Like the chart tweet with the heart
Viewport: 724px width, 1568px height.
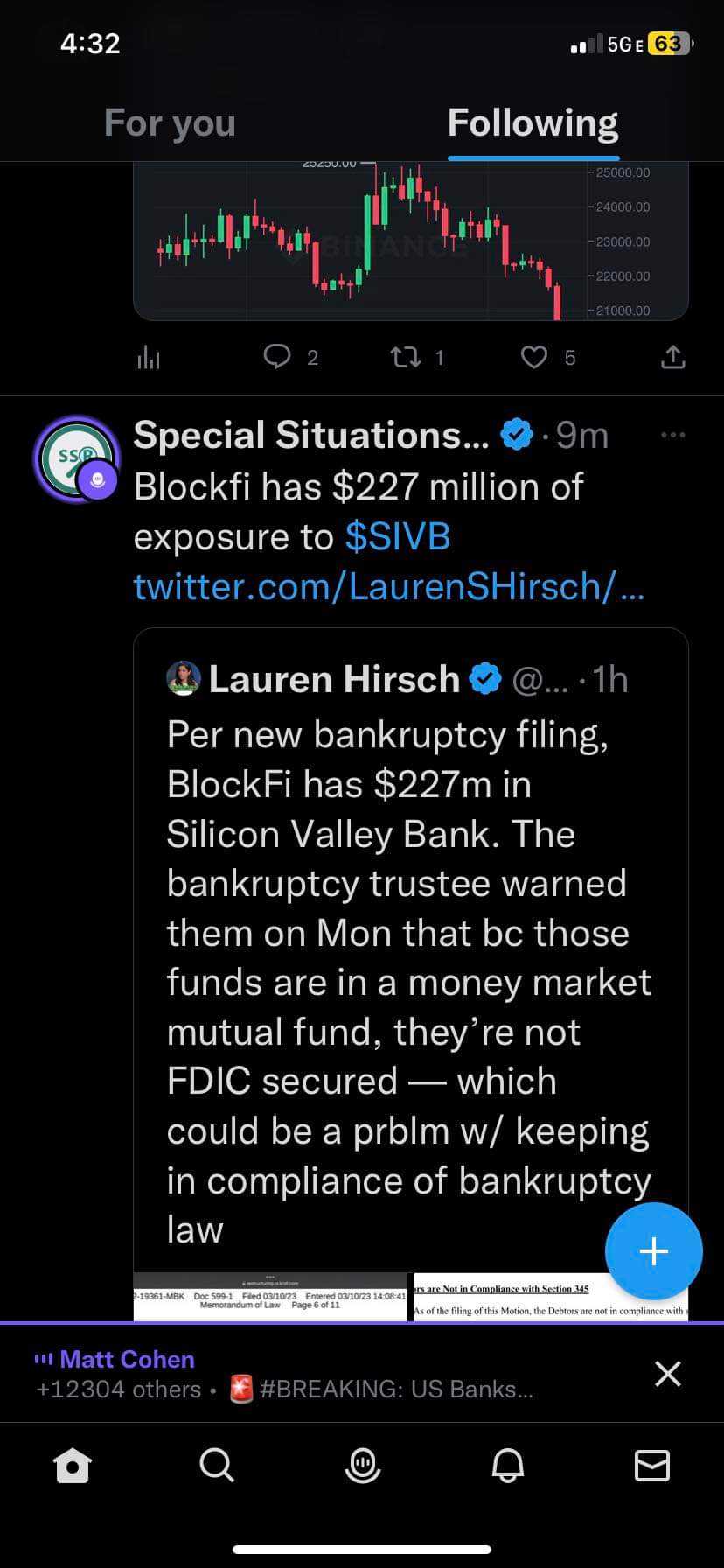point(534,357)
